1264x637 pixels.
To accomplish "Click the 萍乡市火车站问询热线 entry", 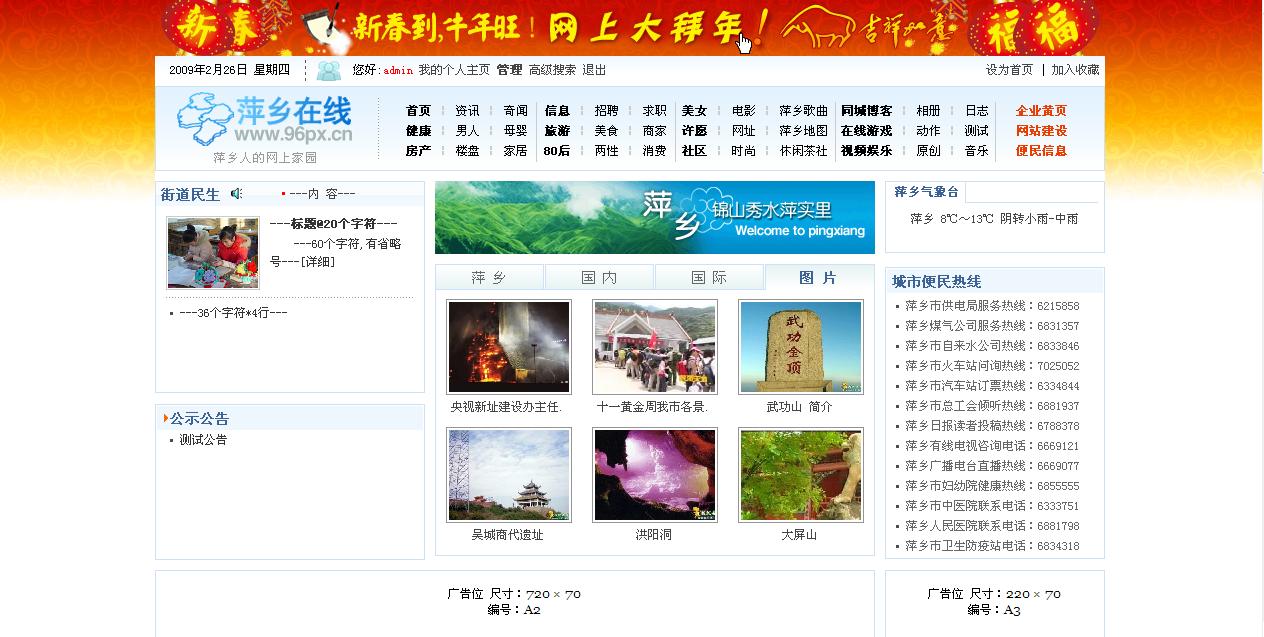I will 992,366.
